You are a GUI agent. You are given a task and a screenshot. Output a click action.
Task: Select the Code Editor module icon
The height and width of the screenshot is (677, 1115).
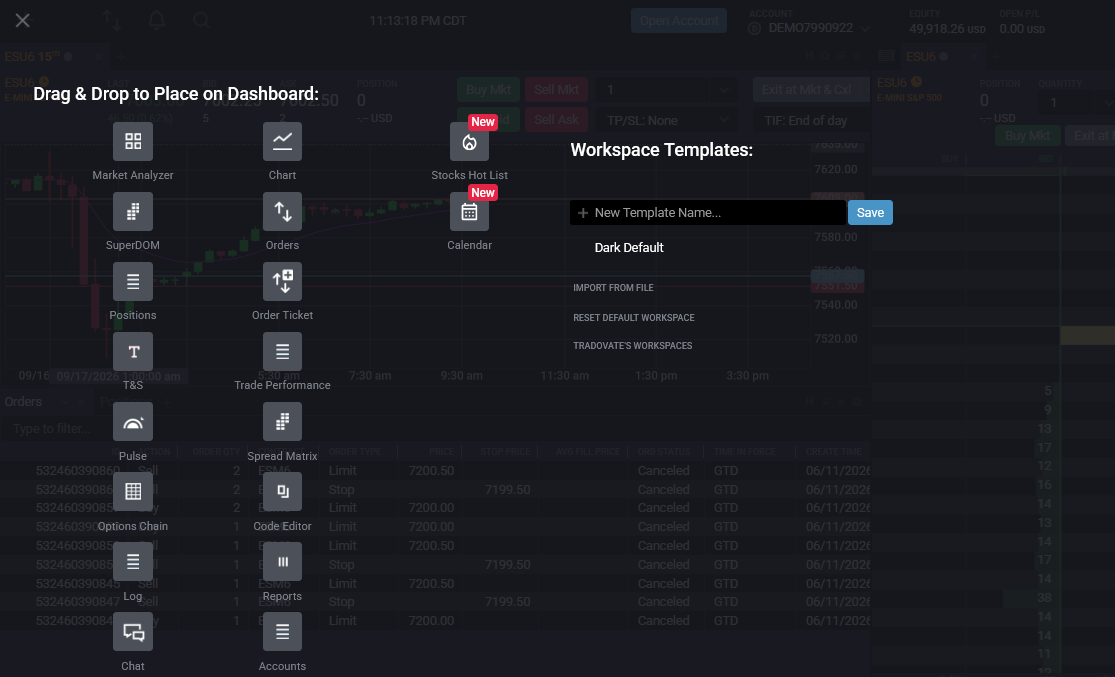[282, 491]
